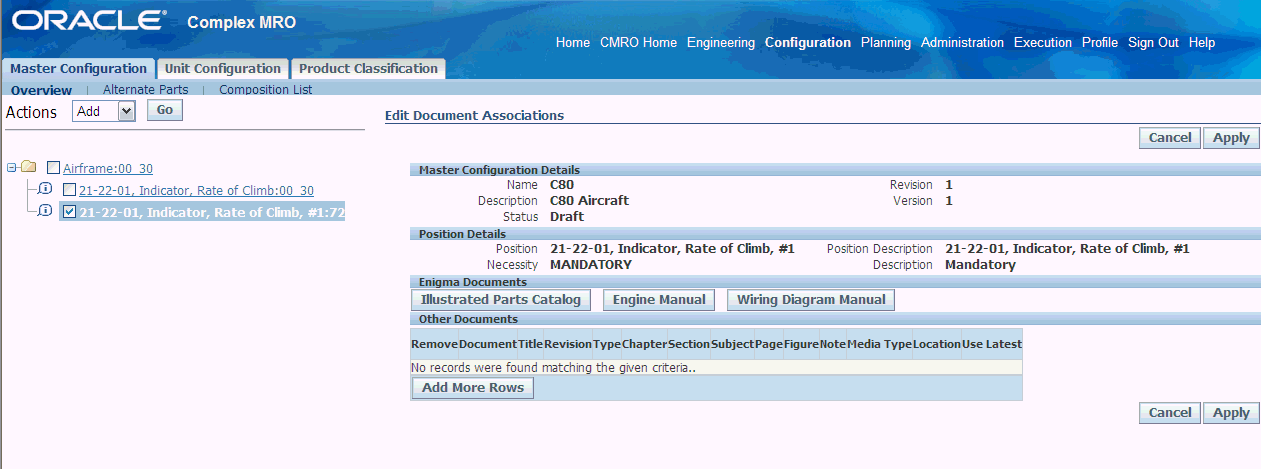Click the Page column header

pyautogui.click(x=769, y=344)
